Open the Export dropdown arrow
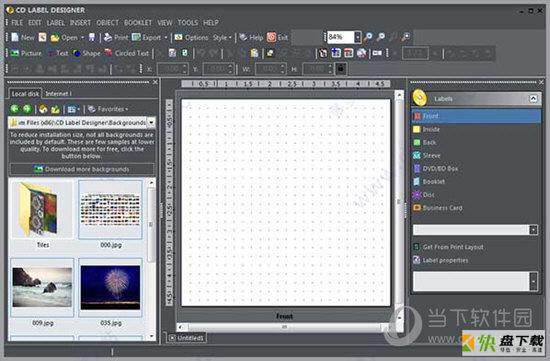 coord(166,38)
